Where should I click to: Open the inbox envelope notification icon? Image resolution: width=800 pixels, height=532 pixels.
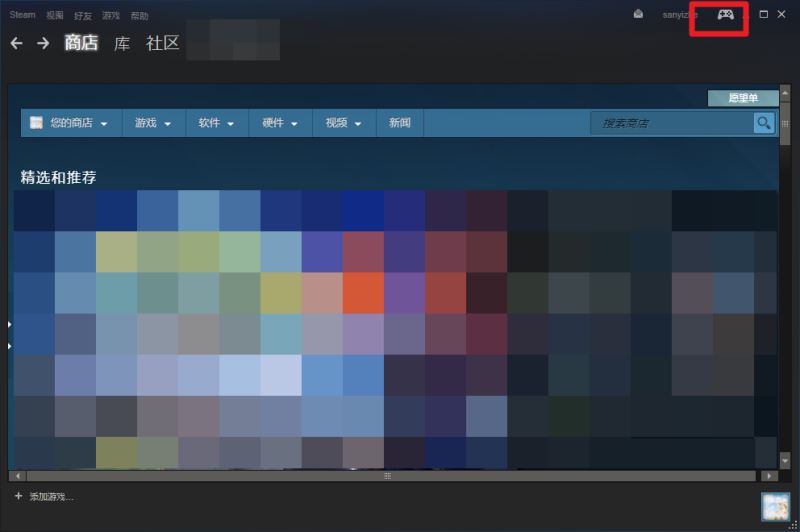click(x=638, y=14)
